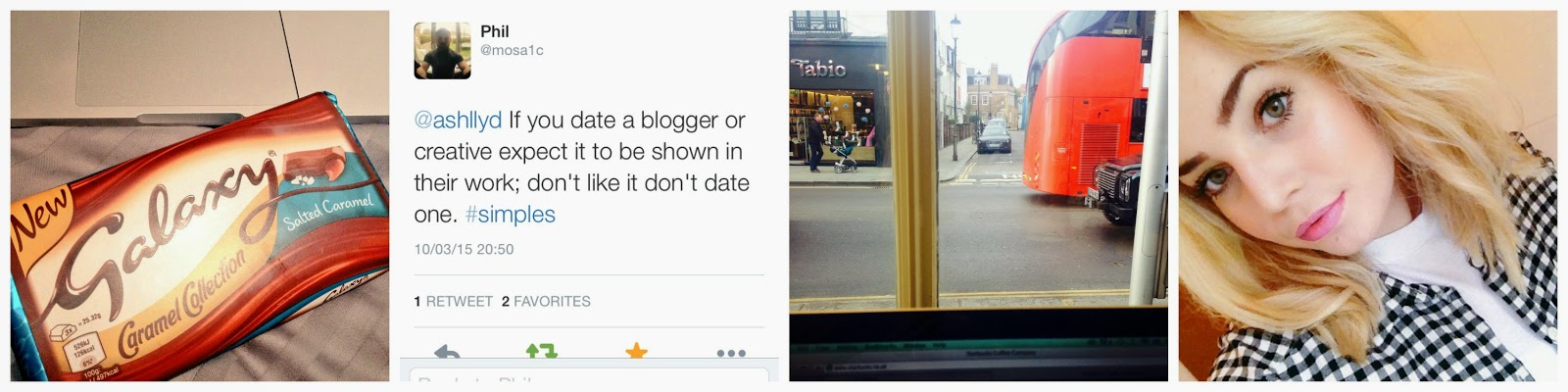1568x392 pixels.
Task: Open the blonde selfie photo
Action: (x=1367, y=196)
